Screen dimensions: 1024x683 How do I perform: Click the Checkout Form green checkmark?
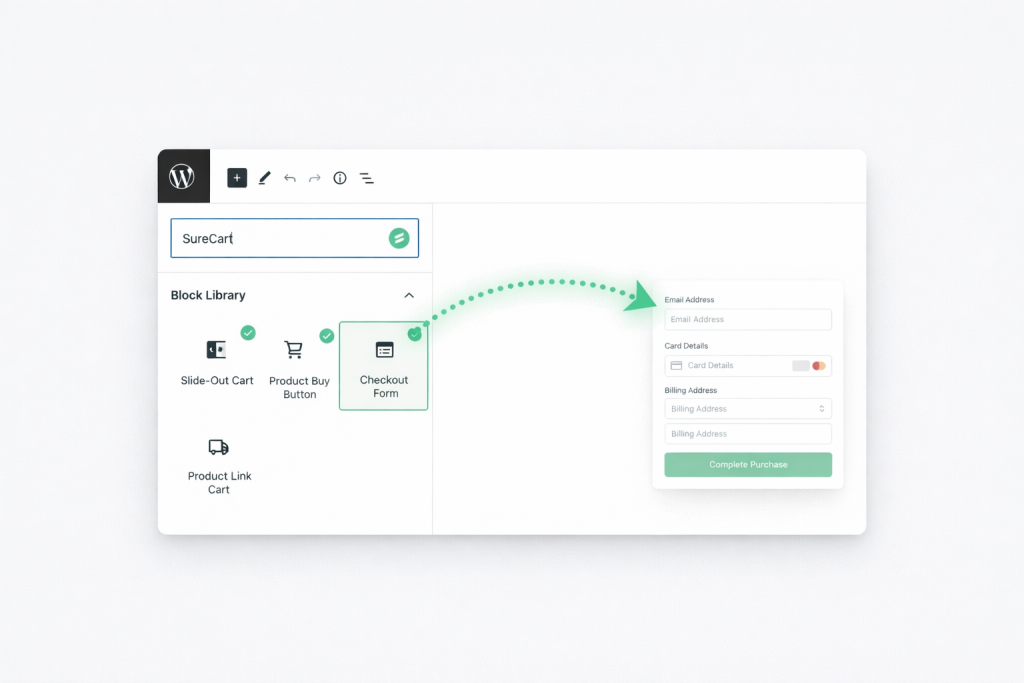[x=415, y=334]
